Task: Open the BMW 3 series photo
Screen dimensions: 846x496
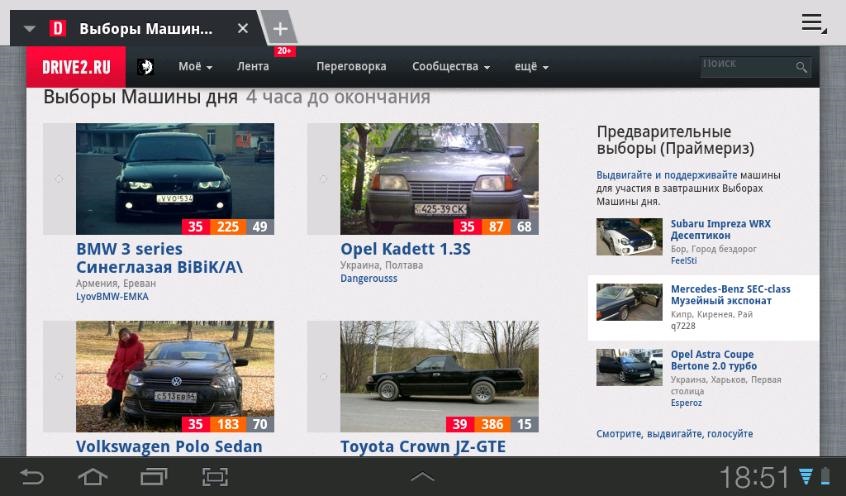Action: tap(175, 179)
